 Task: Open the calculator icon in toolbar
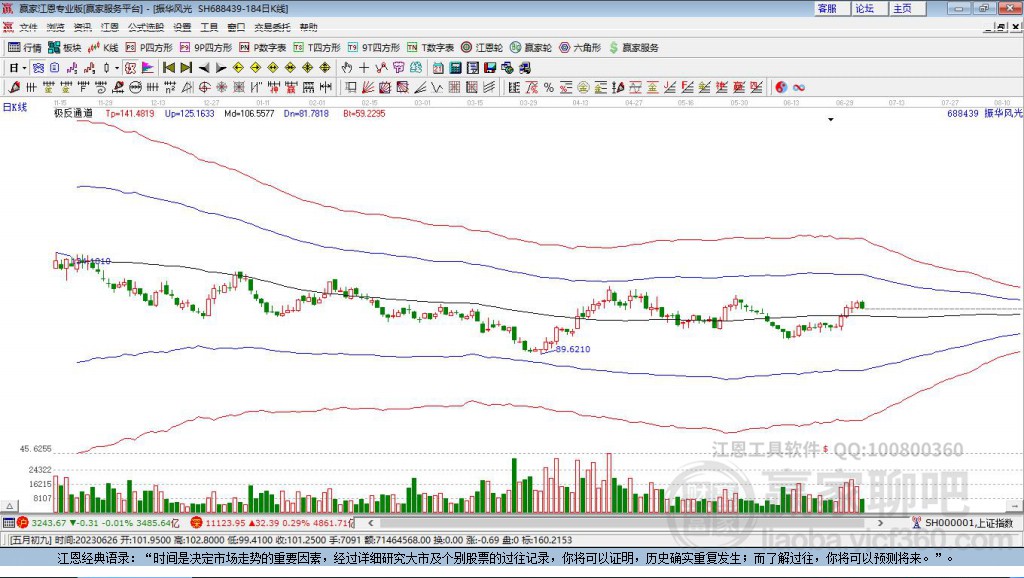[455, 67]
